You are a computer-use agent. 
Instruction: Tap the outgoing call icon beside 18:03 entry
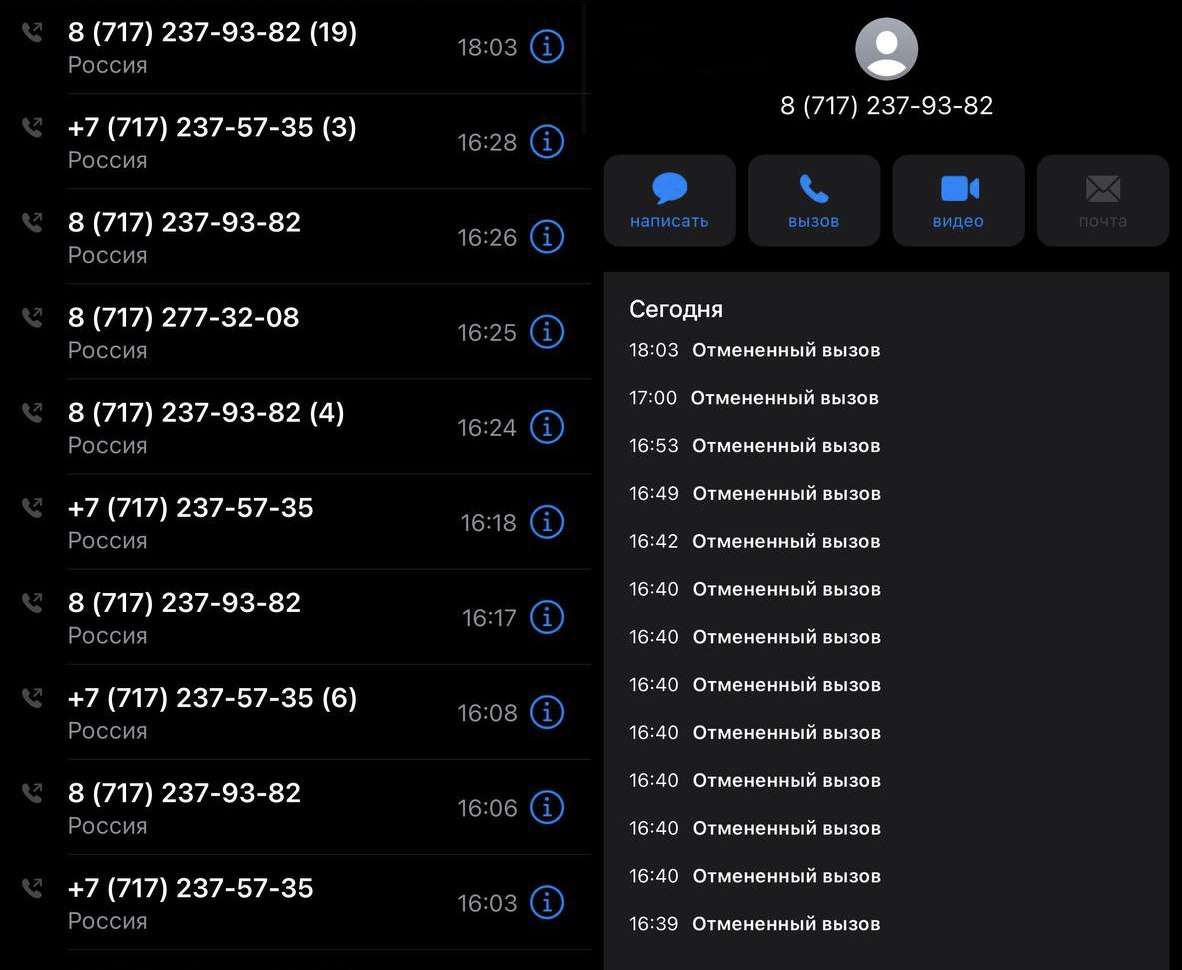[32, 32]
